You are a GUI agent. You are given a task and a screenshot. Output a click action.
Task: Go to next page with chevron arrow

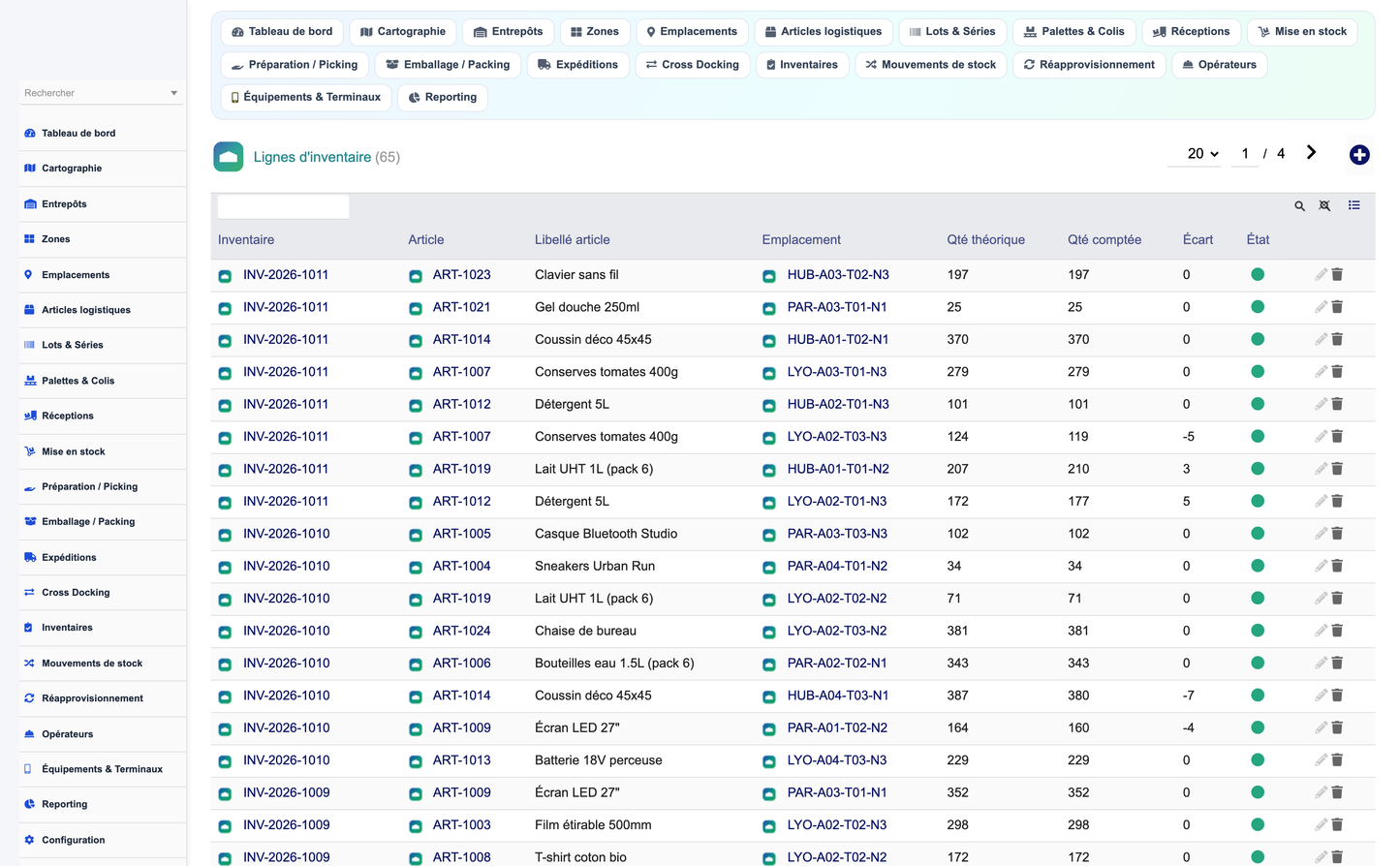pos(1311,152)
